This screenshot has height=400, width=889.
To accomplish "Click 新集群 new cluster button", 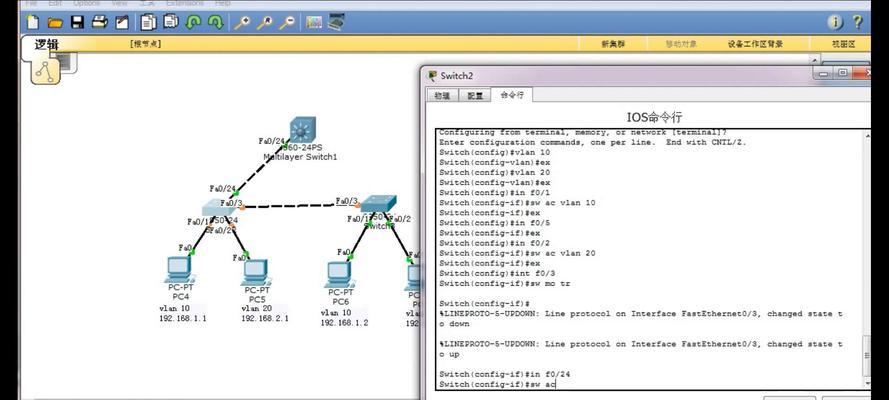I will click(x=613, y=44).
